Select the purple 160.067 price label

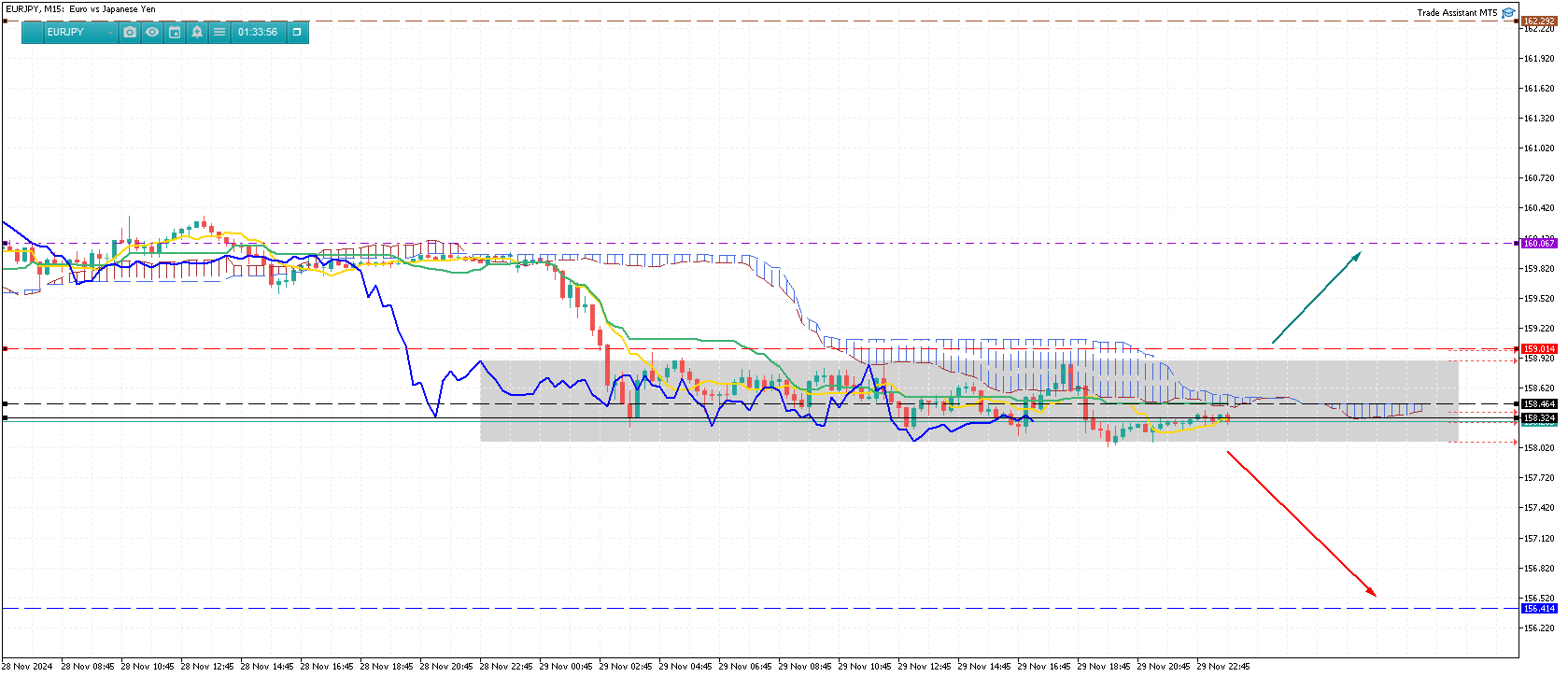click(x=1539, y=243)
